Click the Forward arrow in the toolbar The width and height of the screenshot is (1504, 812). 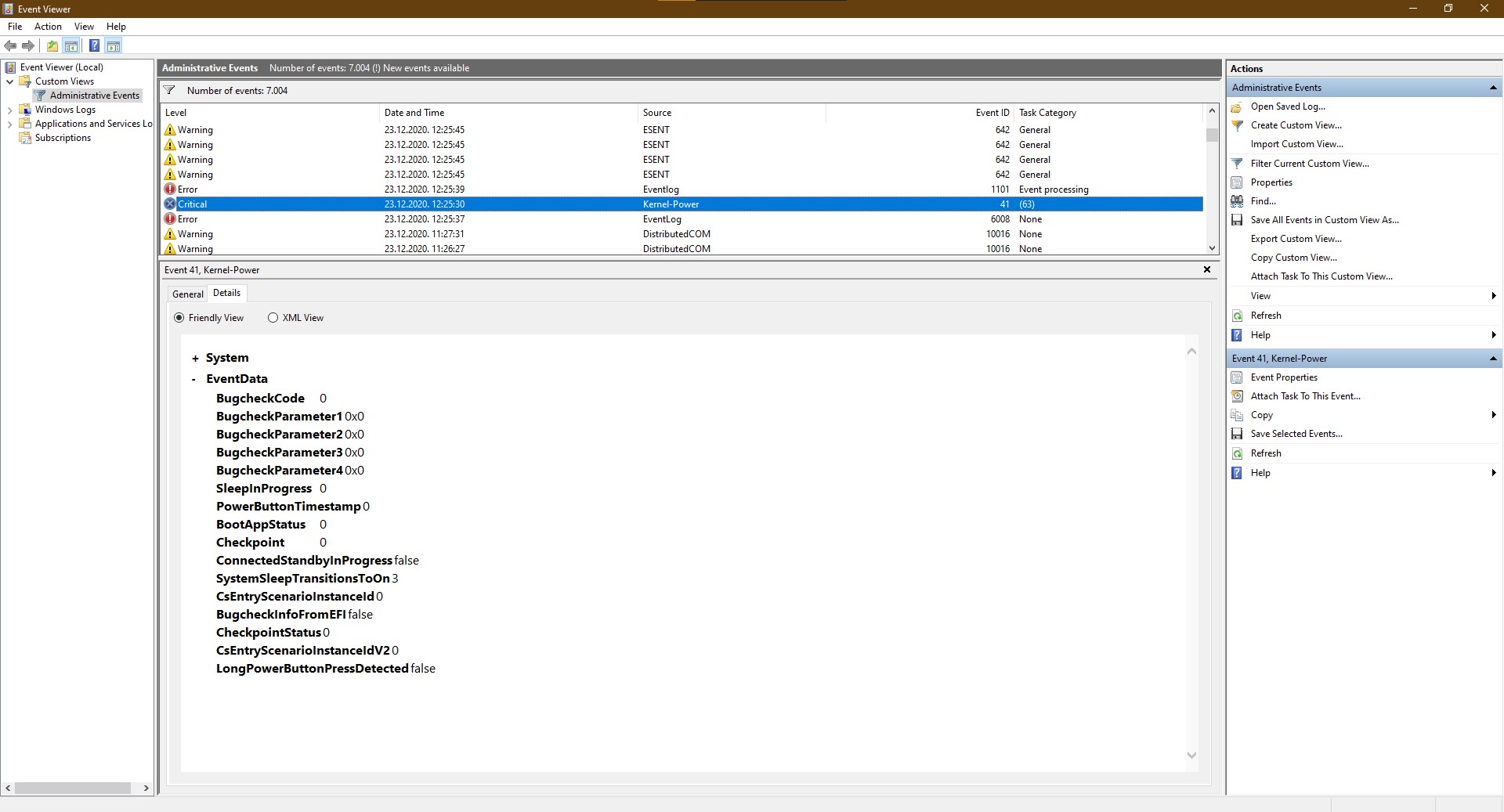click(x=28, y=45)
